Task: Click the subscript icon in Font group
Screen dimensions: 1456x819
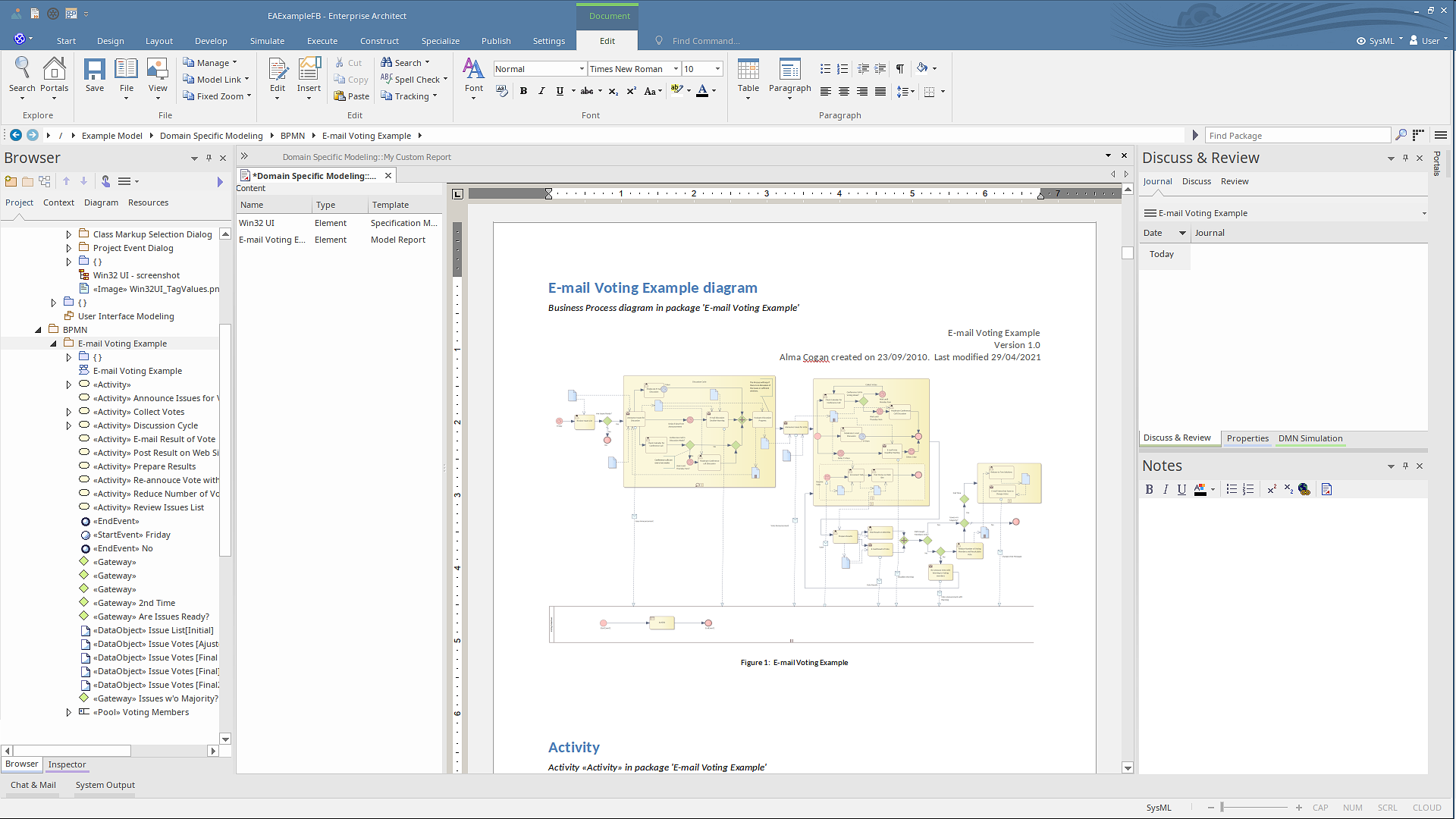Action: [613, 92]
